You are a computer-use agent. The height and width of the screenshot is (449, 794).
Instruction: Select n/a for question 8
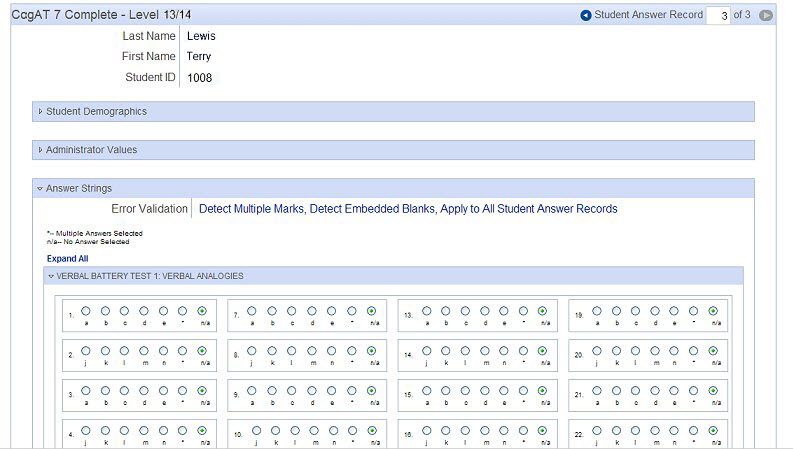pos(371,351)
